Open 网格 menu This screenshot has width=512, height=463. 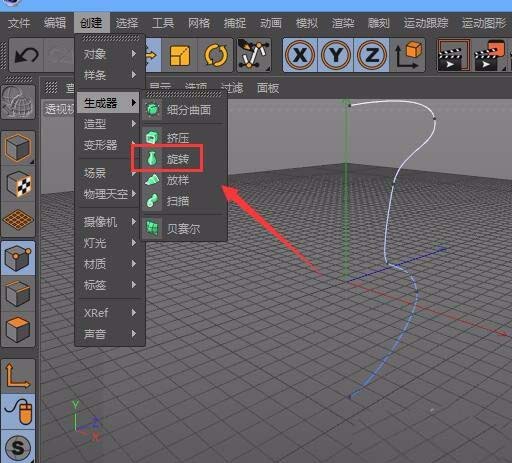pos(199,23)
